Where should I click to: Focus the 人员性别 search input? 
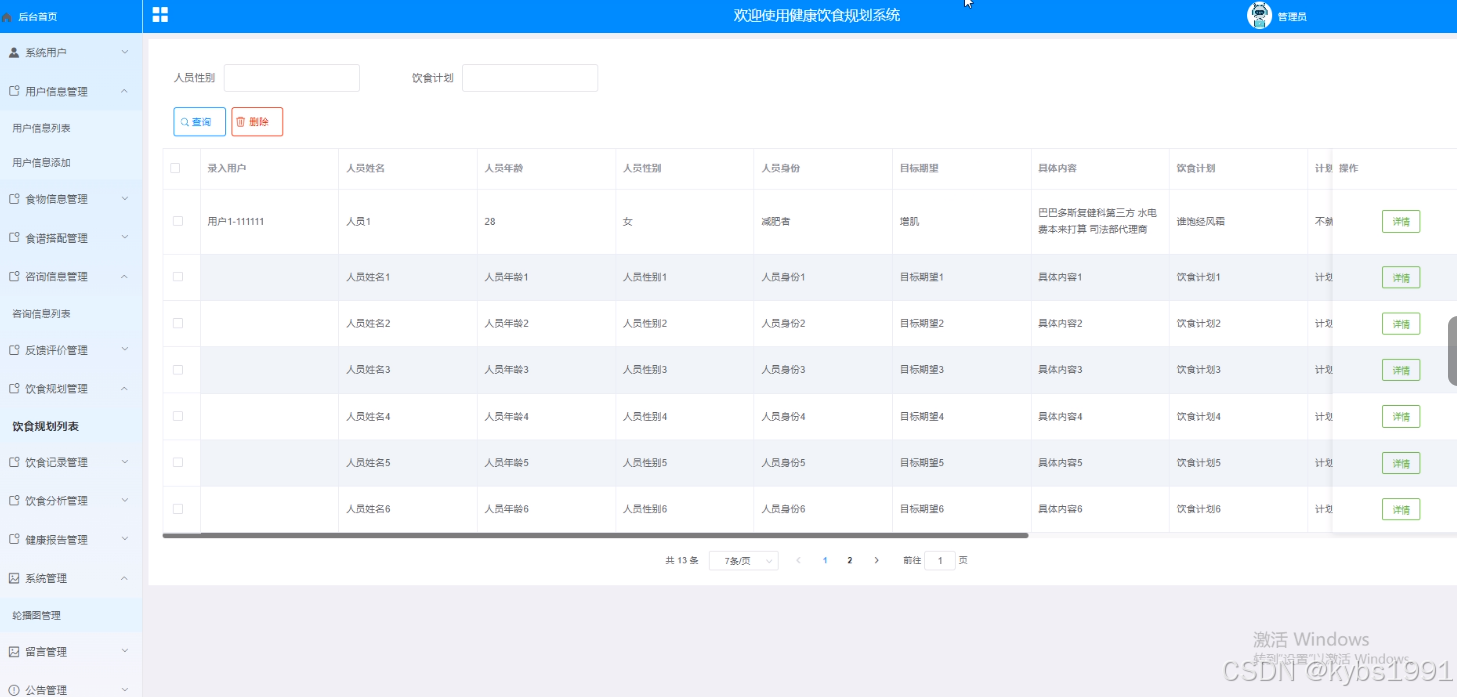[291, 78]
